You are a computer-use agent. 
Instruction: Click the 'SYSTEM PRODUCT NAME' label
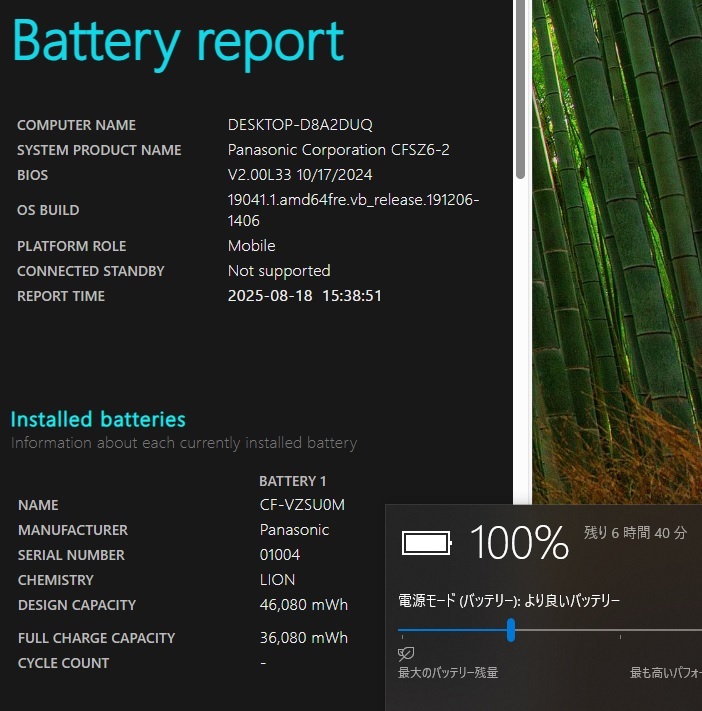tap(99, 150)
